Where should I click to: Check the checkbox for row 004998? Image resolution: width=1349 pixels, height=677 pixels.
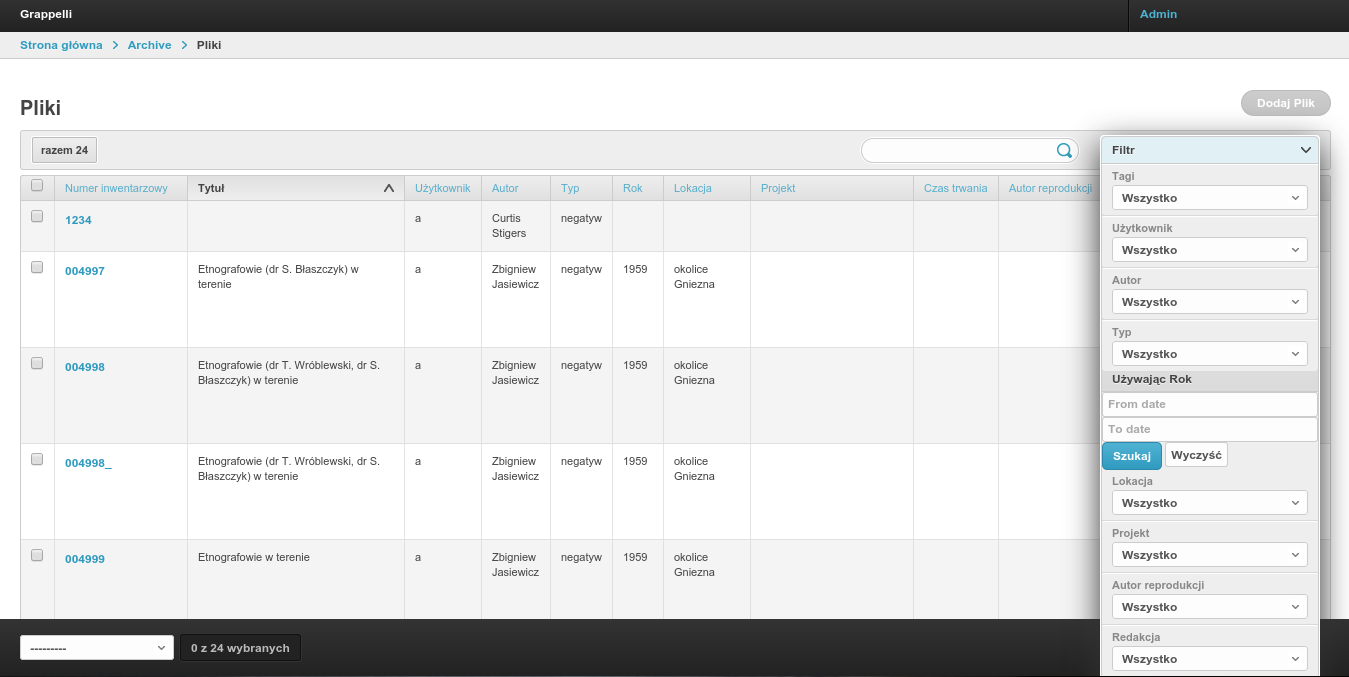tap(37, 363)
